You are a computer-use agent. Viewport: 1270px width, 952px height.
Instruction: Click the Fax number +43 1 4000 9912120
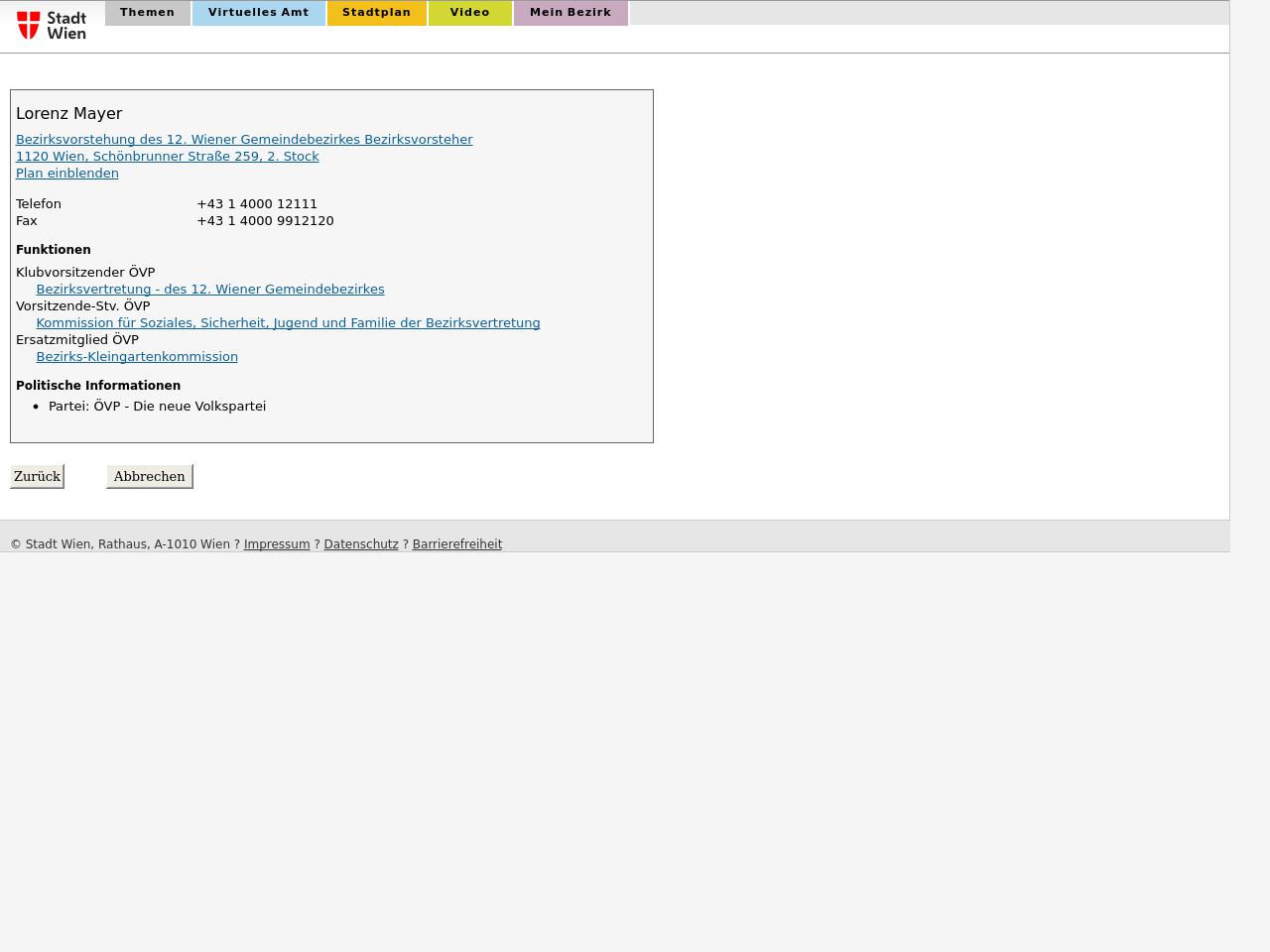click(x=265, y=221)
